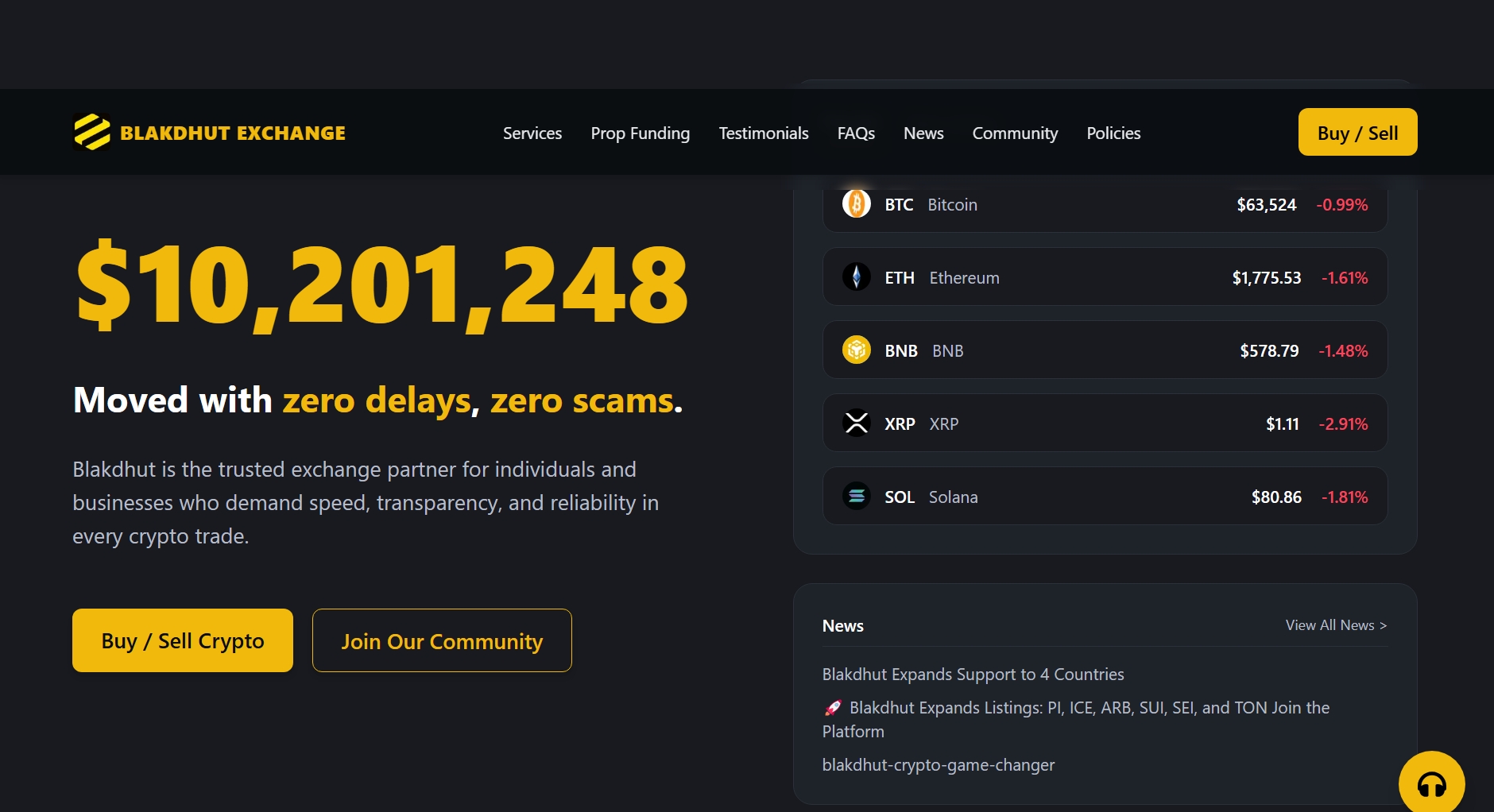The height and width of the screenshot is (812, 1494).
Task: Open the View All News link
Action: (x=1337, y=625)
